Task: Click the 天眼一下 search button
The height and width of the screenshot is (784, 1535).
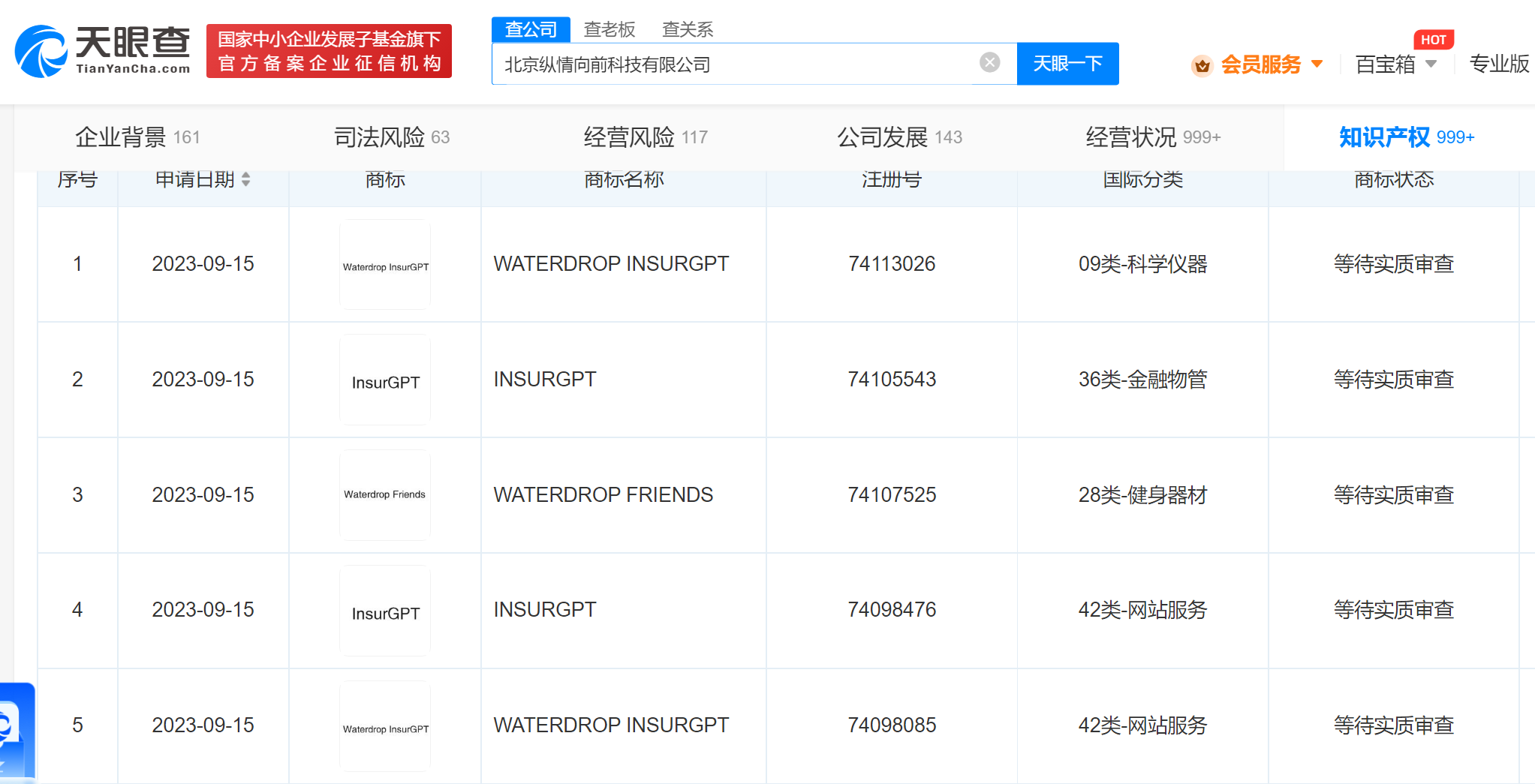Action: tap(1067, 64)
